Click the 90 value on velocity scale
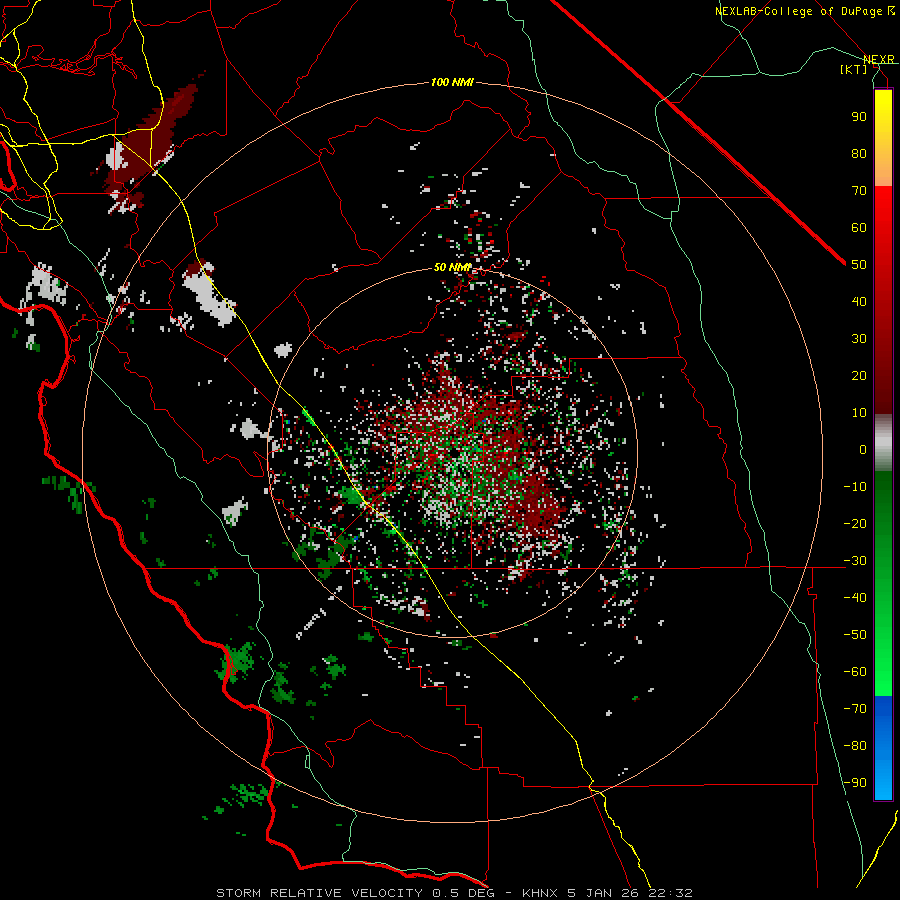Screen dimensions: 900x900 [x=859, y=117]
